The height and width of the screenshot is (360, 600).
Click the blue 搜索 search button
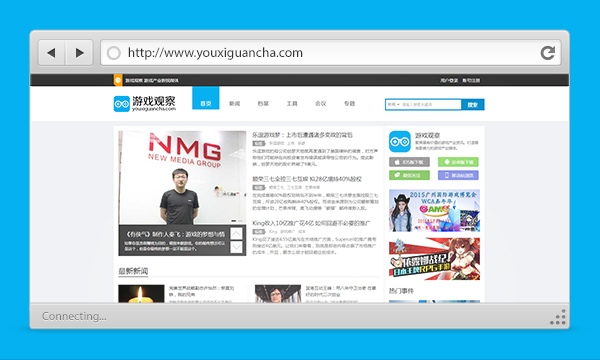pos(473,104)
